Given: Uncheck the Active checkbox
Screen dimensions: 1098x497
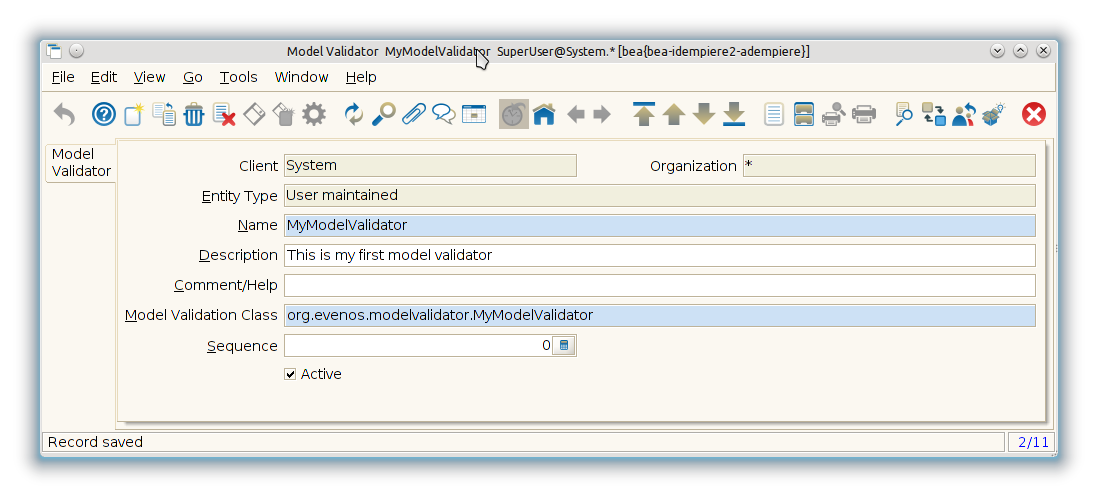Looking at the screenshot, I should 291,374.
